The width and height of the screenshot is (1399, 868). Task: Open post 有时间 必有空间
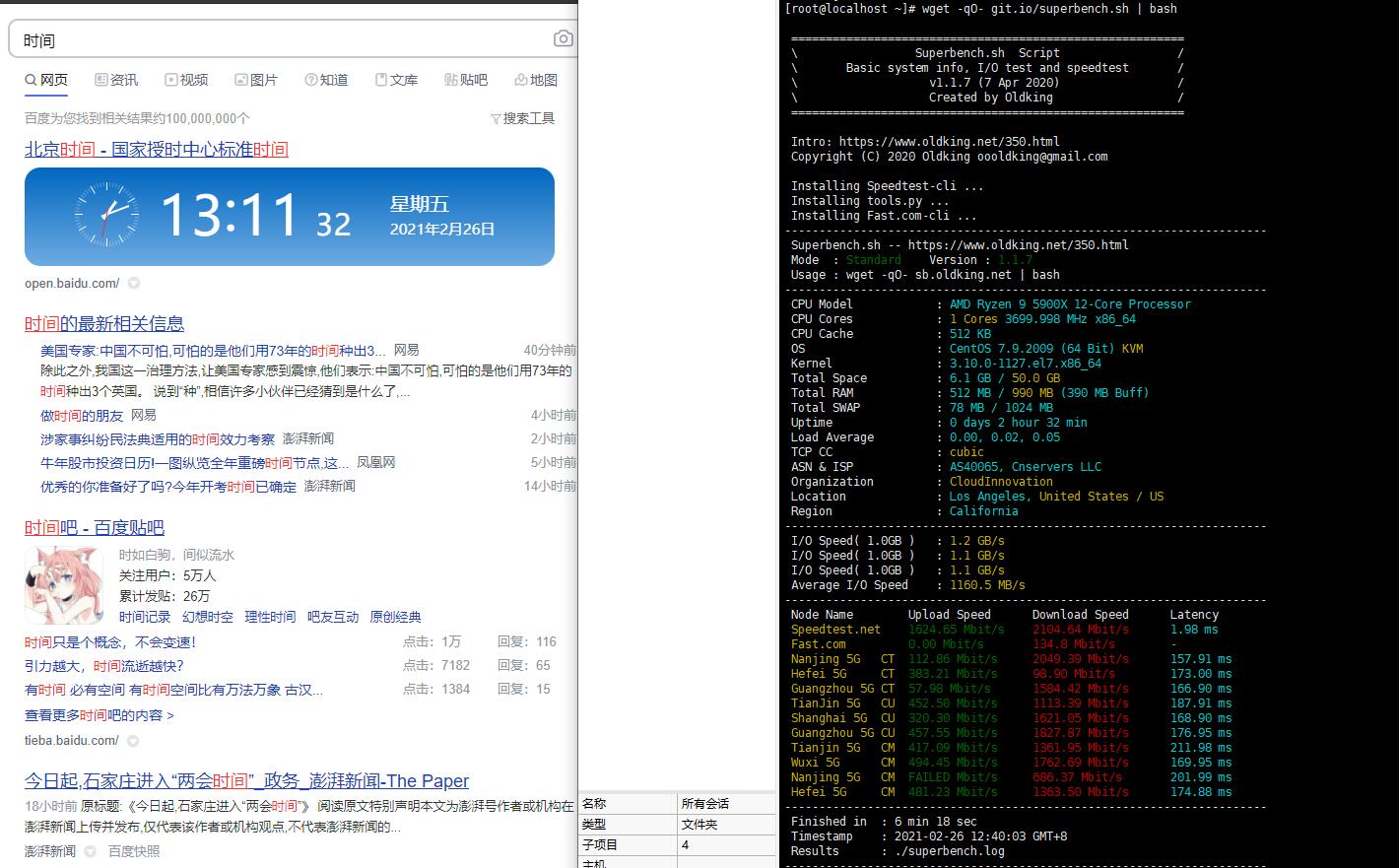coord(173,690)
